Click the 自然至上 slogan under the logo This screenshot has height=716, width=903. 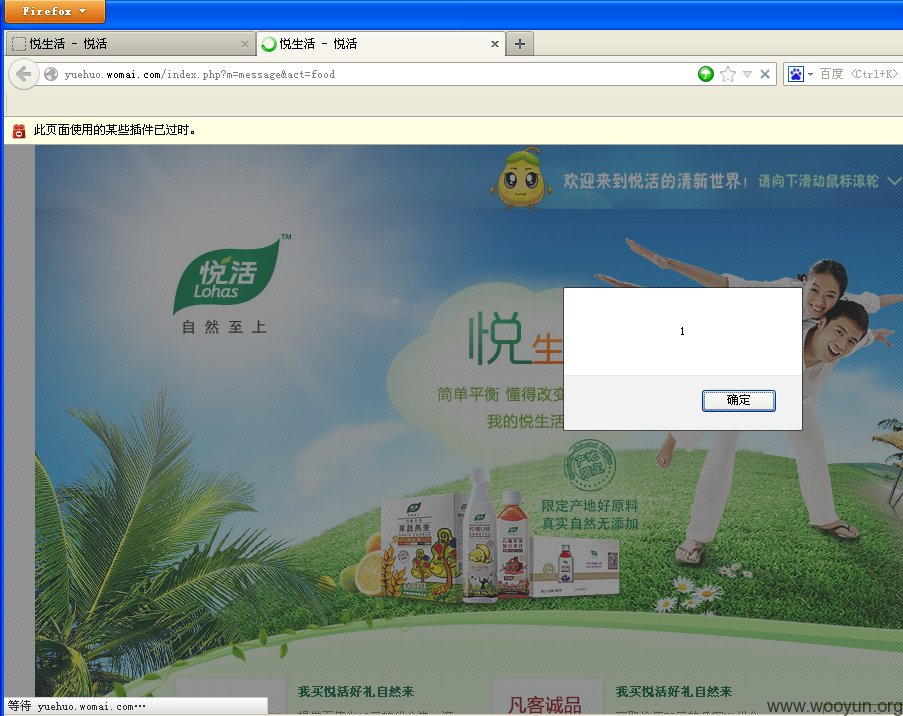pyautogui.click(x=224, y=327)
